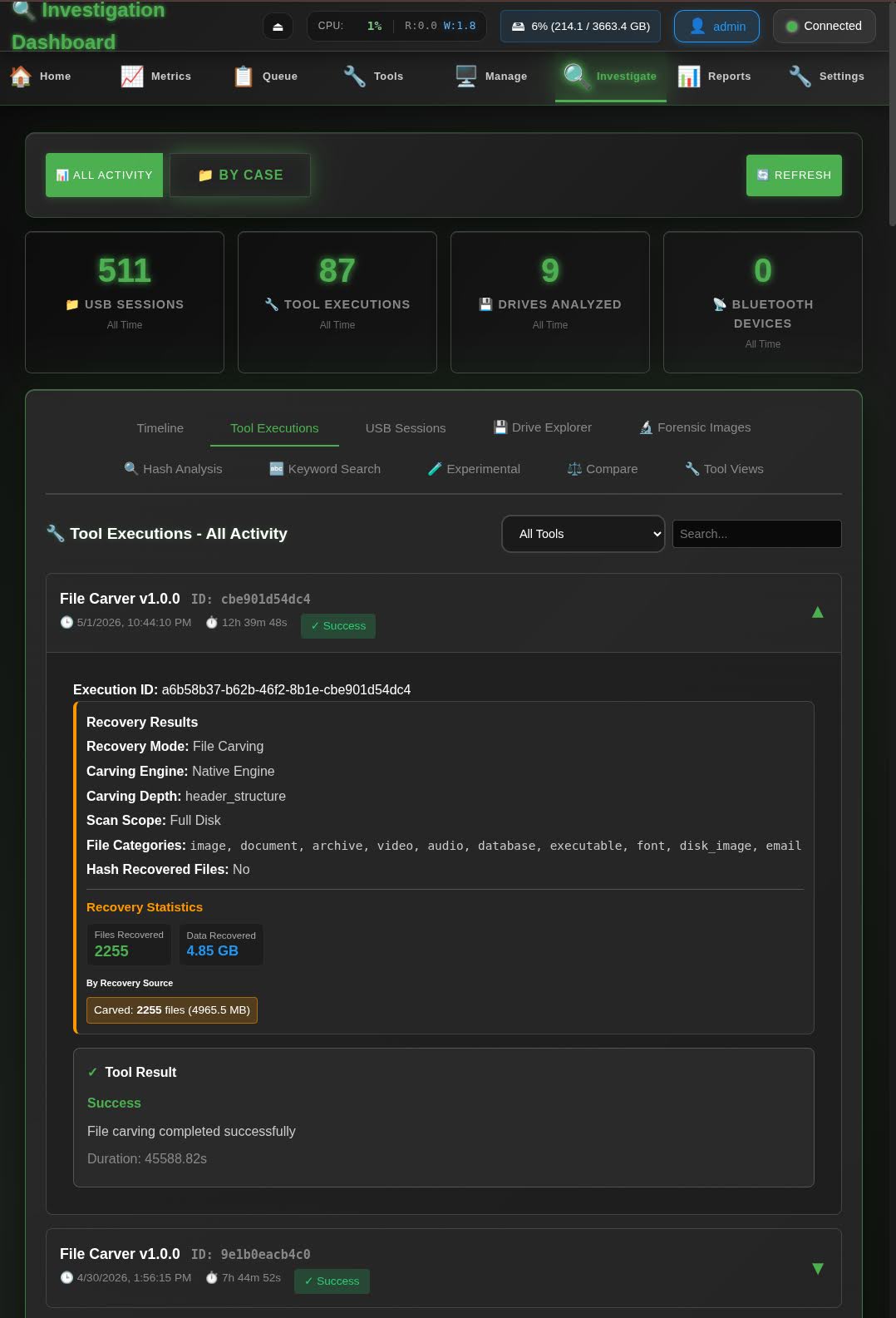Screen dimensions: 896x1318
Task: Click the Tools wrench icon
Action: pyautogui.click(x=355, y=77)
